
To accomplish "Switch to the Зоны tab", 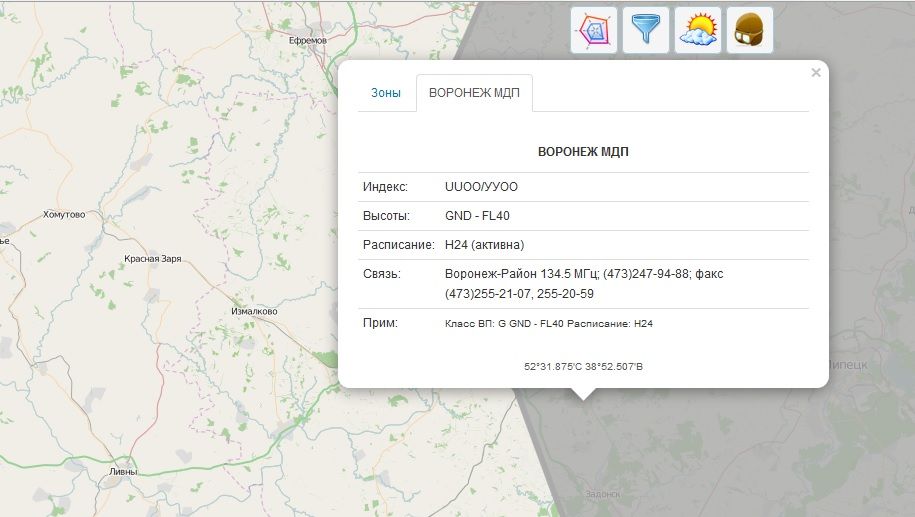I will click(386, 93).
